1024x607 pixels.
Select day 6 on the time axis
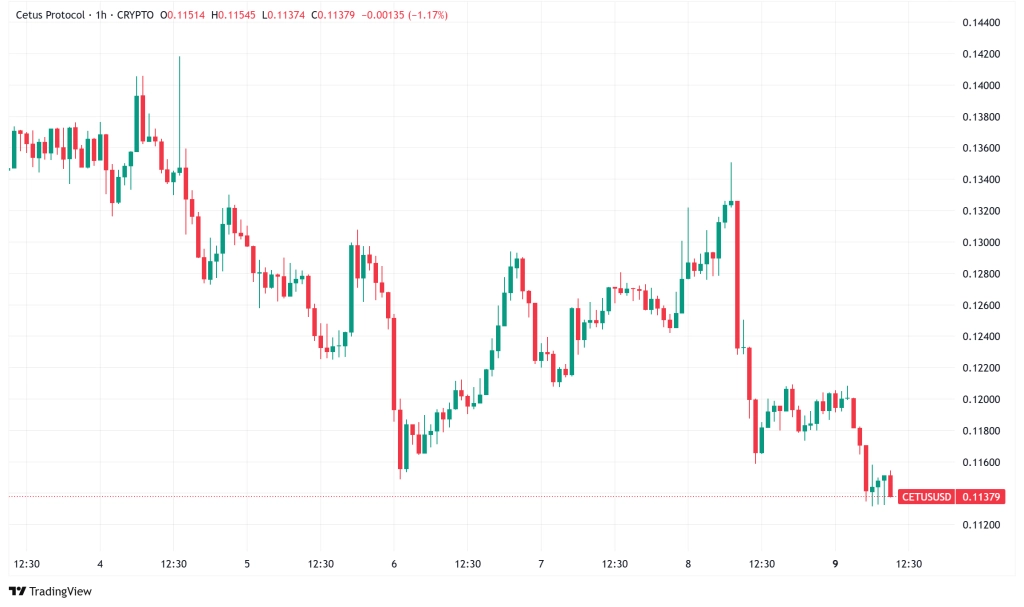[x=394, y=564]
